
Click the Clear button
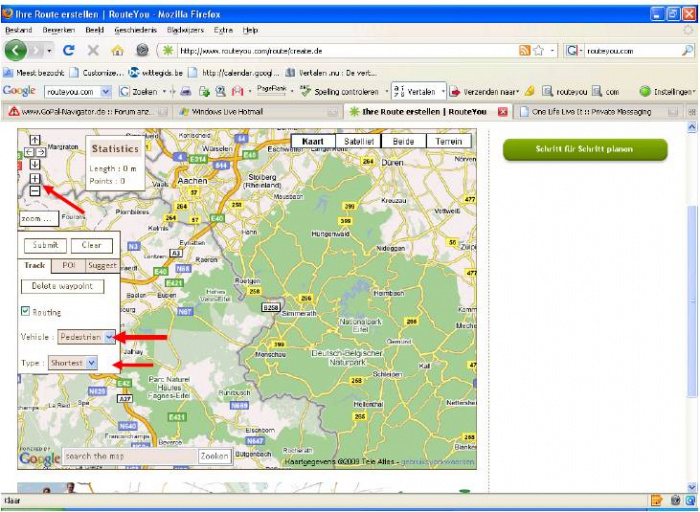(x=92, y=245)
